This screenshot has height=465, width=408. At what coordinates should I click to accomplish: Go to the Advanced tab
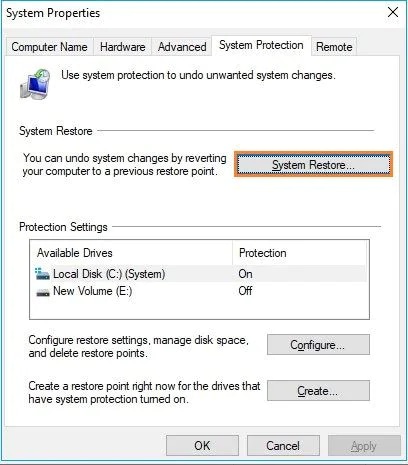click(x=182, y=47)
